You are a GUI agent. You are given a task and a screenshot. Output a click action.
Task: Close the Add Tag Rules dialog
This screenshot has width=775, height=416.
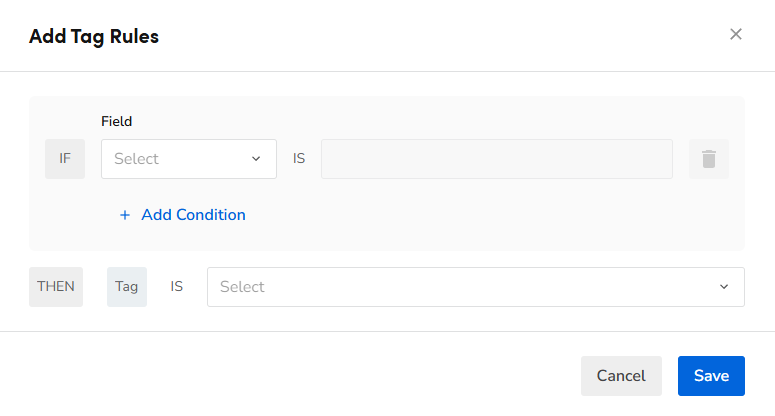point(736,34)
